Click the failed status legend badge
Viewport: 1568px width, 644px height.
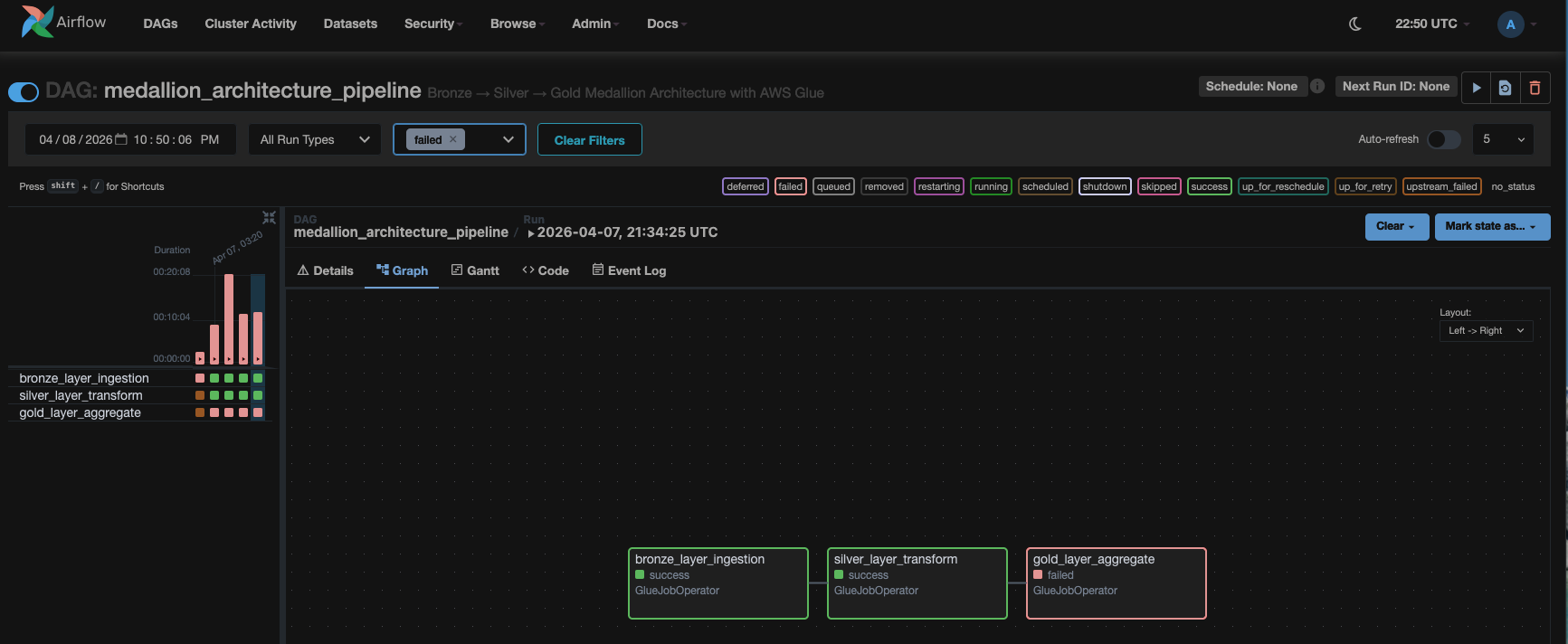tap(791, 186)
